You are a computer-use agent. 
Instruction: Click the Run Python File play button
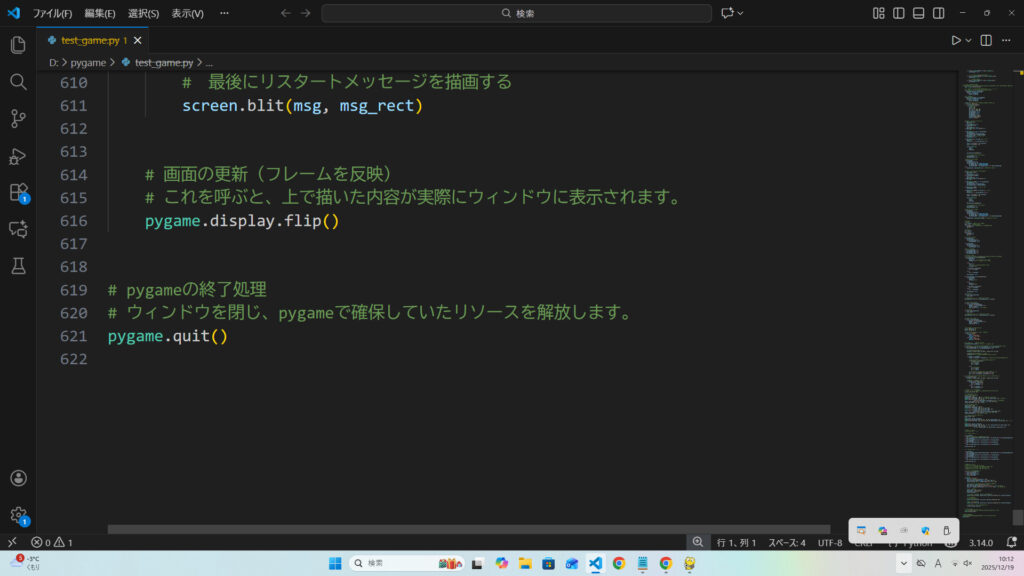coord(956,40)
